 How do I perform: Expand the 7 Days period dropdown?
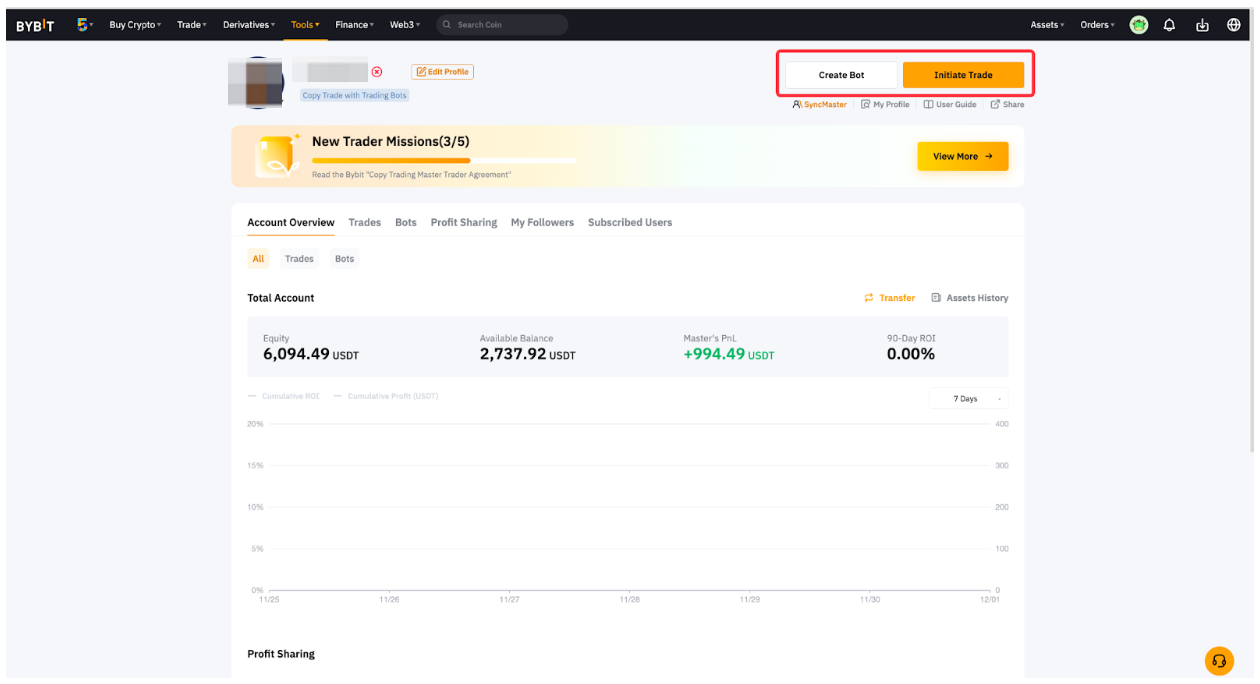tap(968, 399)
